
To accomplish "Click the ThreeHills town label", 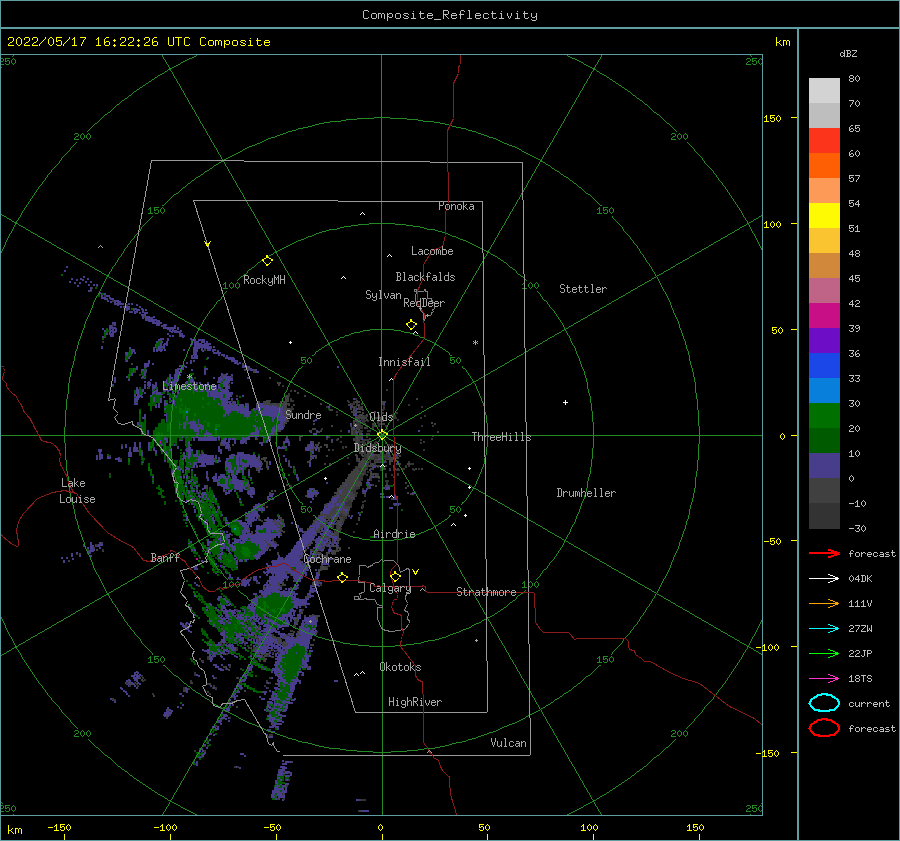I will (x=501, y=437).
